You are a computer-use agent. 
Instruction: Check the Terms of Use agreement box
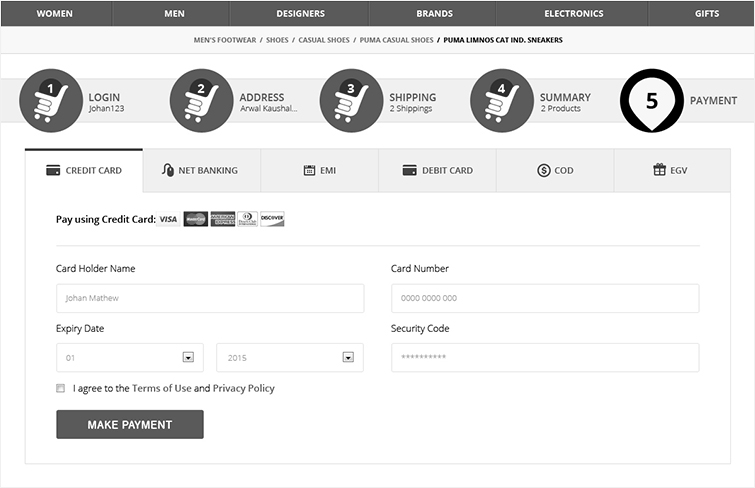pos(61,388)
